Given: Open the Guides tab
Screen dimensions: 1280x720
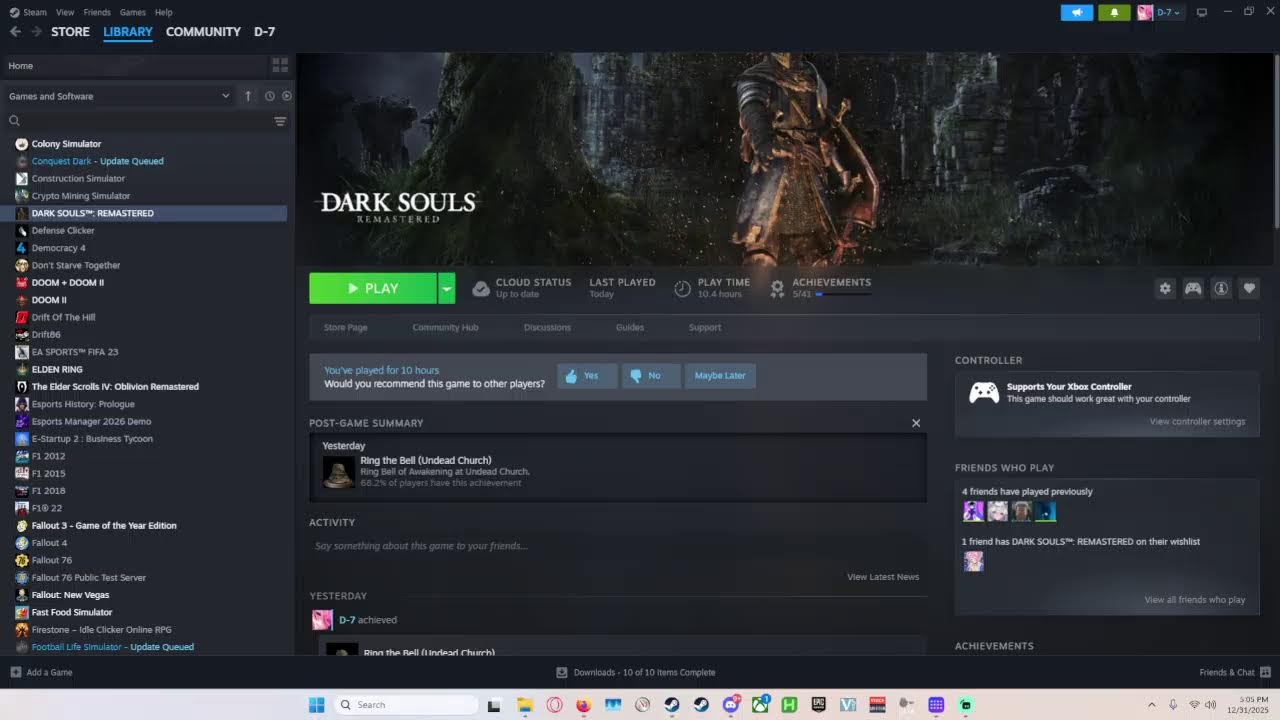Looking at the screenshot, I should [630, 327].
